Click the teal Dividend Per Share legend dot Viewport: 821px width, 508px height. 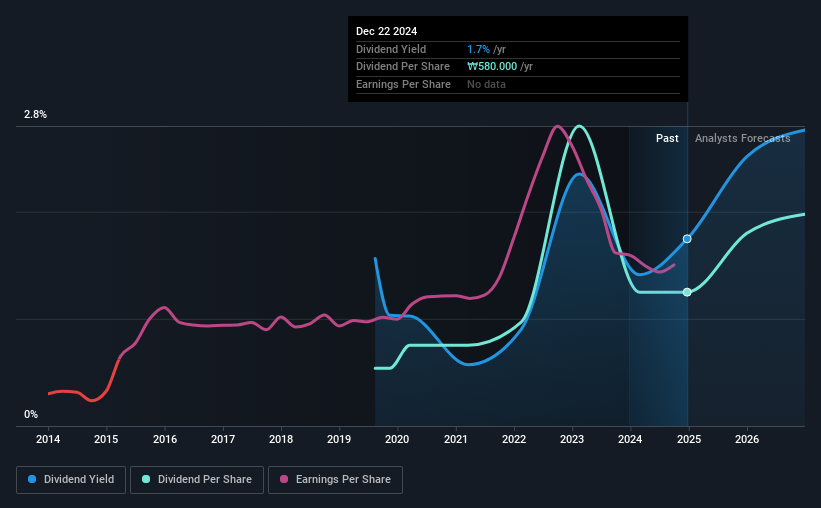point(146,479)
